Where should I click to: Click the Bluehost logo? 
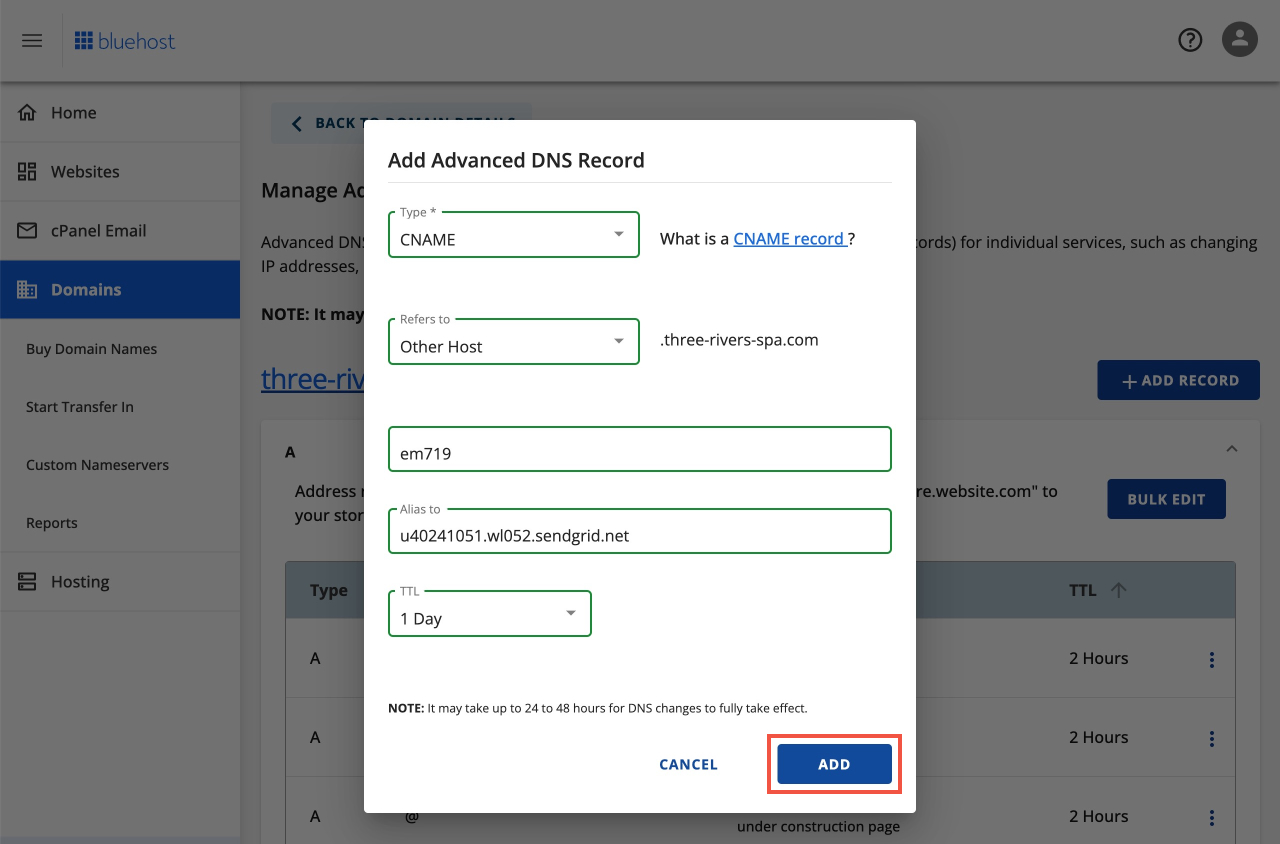(x=124, y=40)
